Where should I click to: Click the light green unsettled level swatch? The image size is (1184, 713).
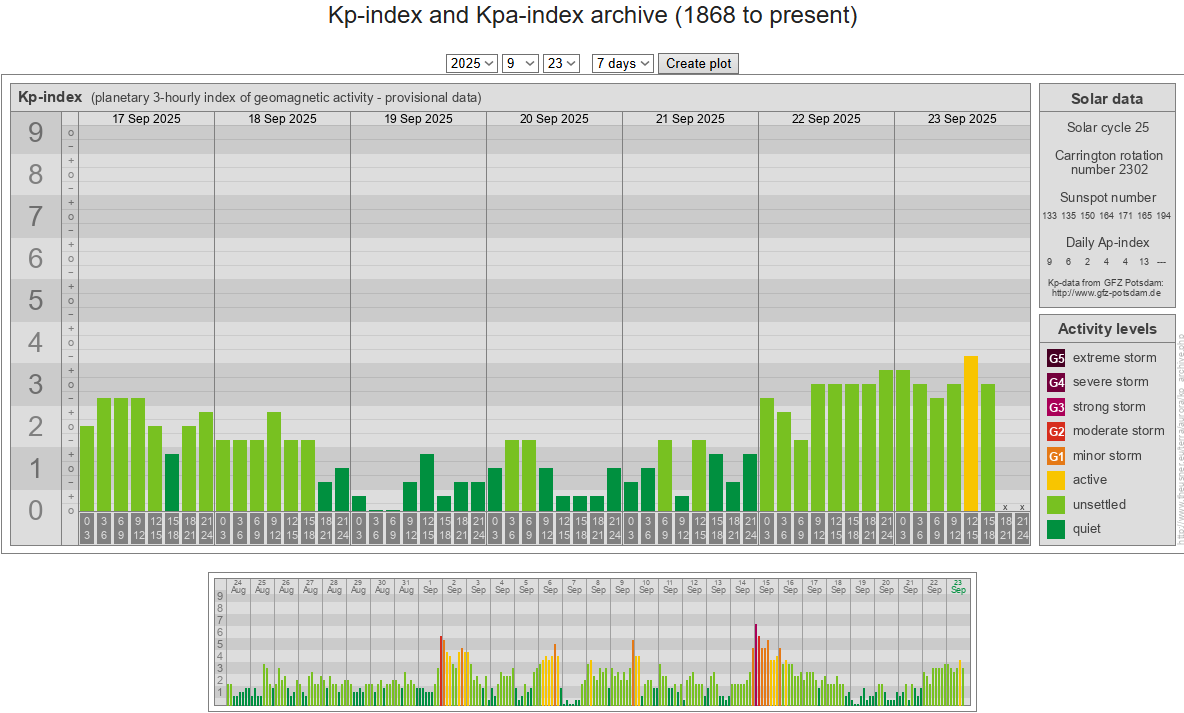(x=1057, y=505)
